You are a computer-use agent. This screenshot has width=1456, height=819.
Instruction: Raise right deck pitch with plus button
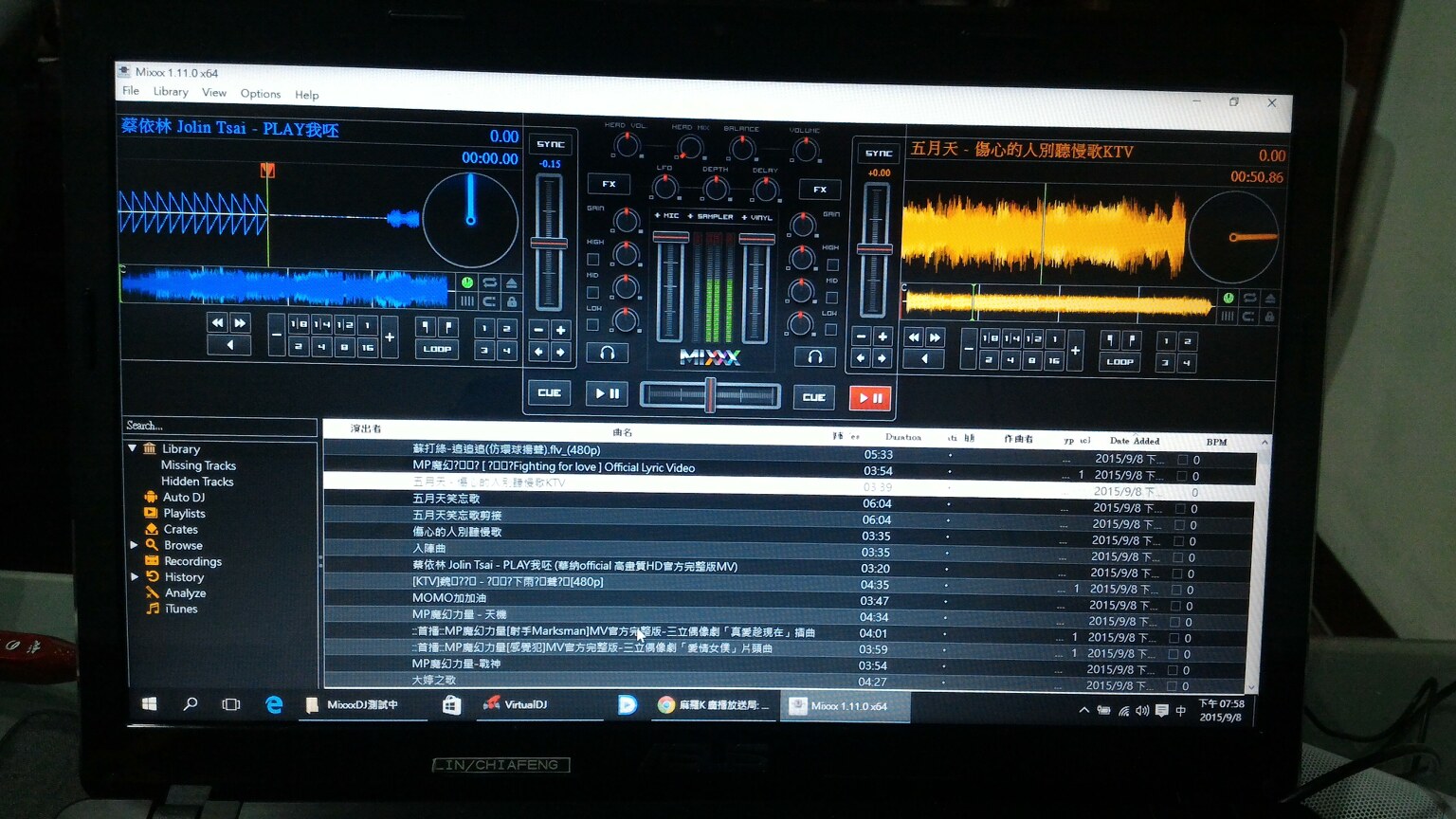pos(882,337)
